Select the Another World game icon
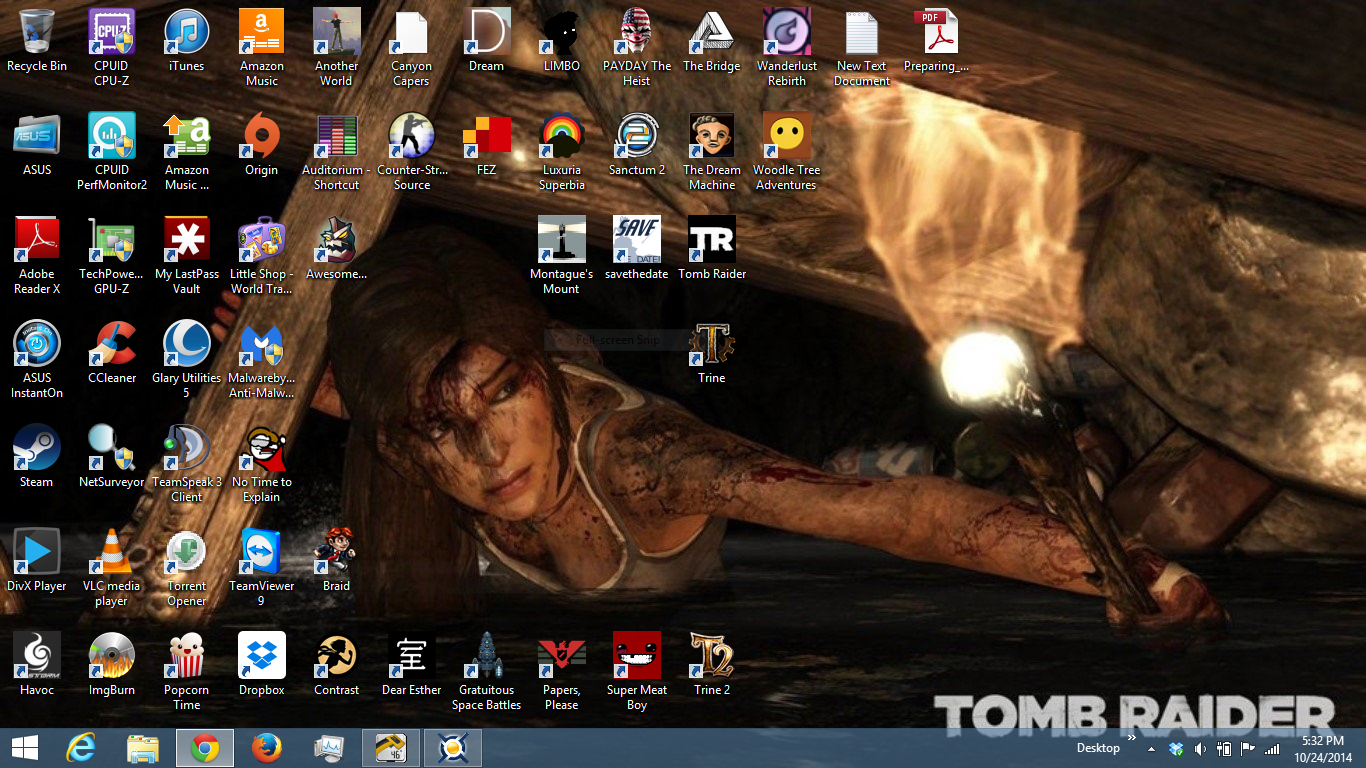Image resolution: width=1366 pixels, height=768 pixels. [x=337, y=32]
